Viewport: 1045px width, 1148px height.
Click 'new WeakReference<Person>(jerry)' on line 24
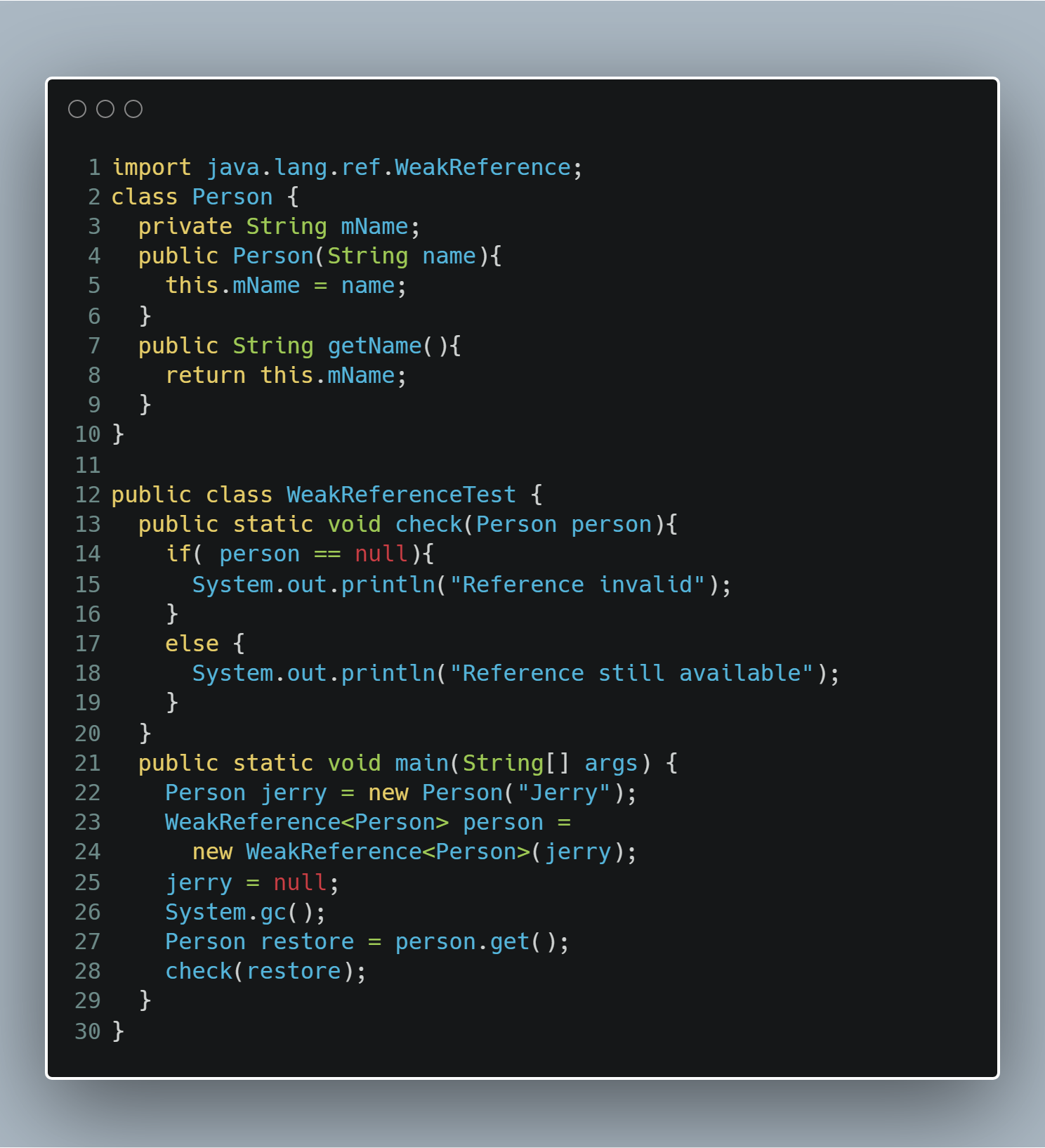[x=408, y=852]
